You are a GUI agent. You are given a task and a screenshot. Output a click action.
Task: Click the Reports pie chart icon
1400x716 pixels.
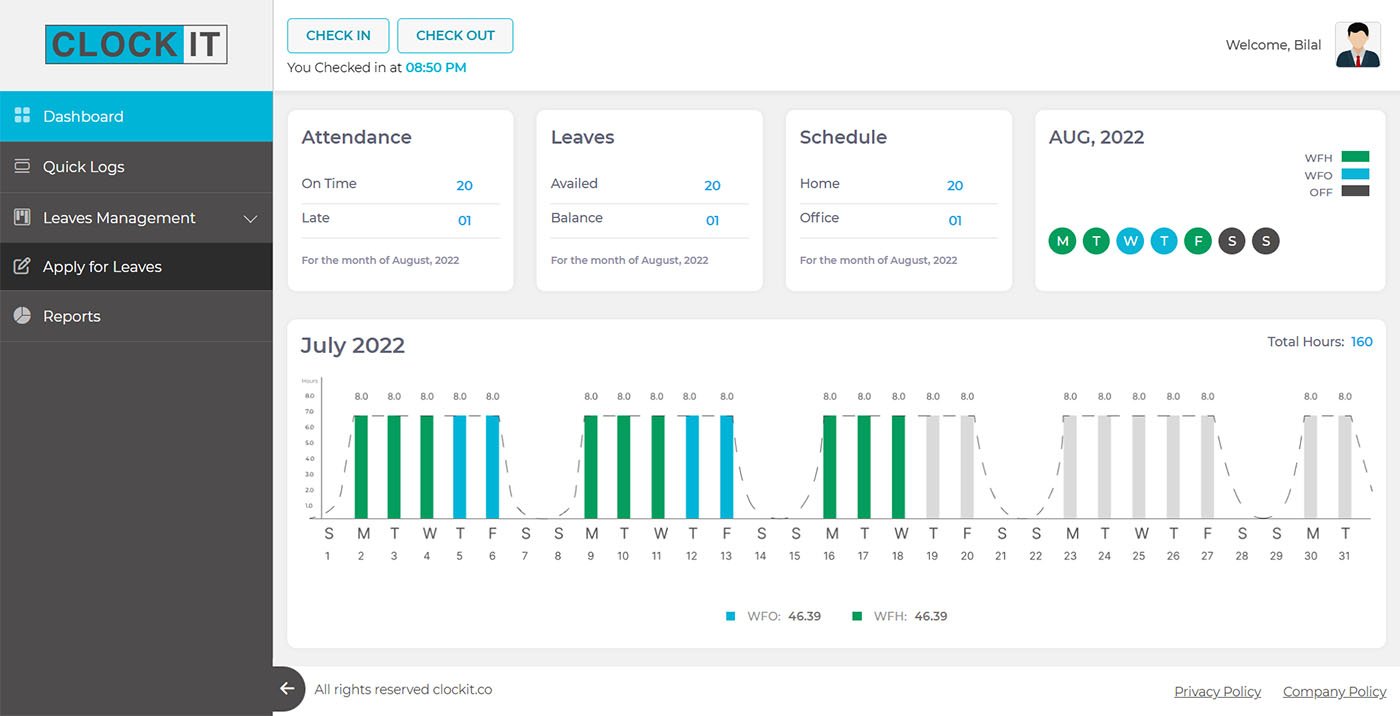click(x=22, y=316)
